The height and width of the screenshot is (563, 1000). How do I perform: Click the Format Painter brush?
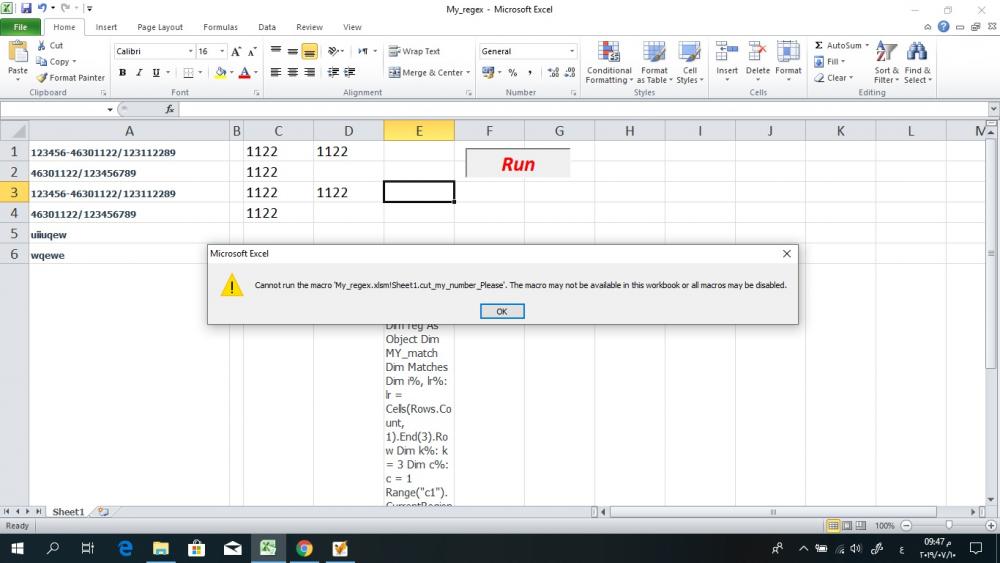(x=42, y=78)
